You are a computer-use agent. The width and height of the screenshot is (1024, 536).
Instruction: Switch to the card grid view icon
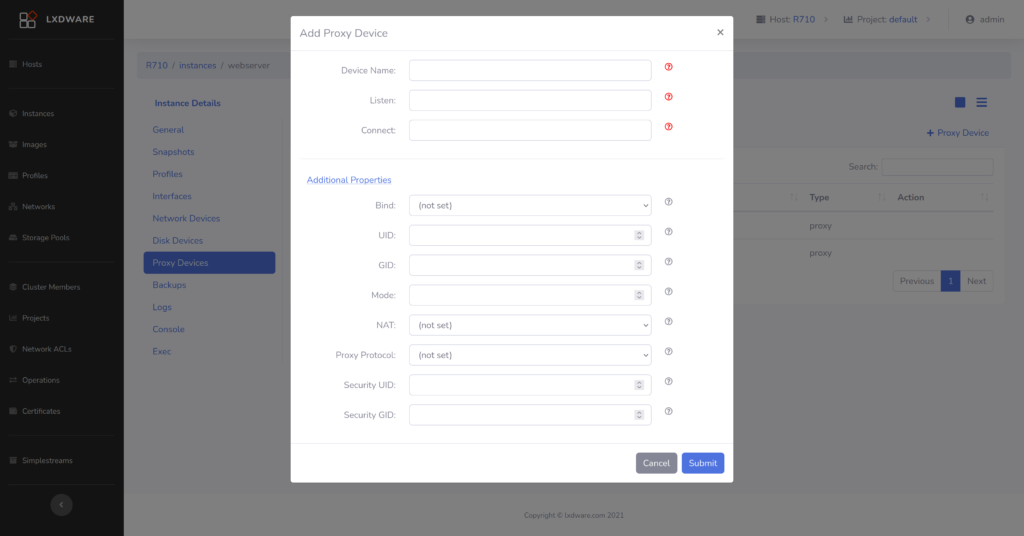click(x=960, y=102)
